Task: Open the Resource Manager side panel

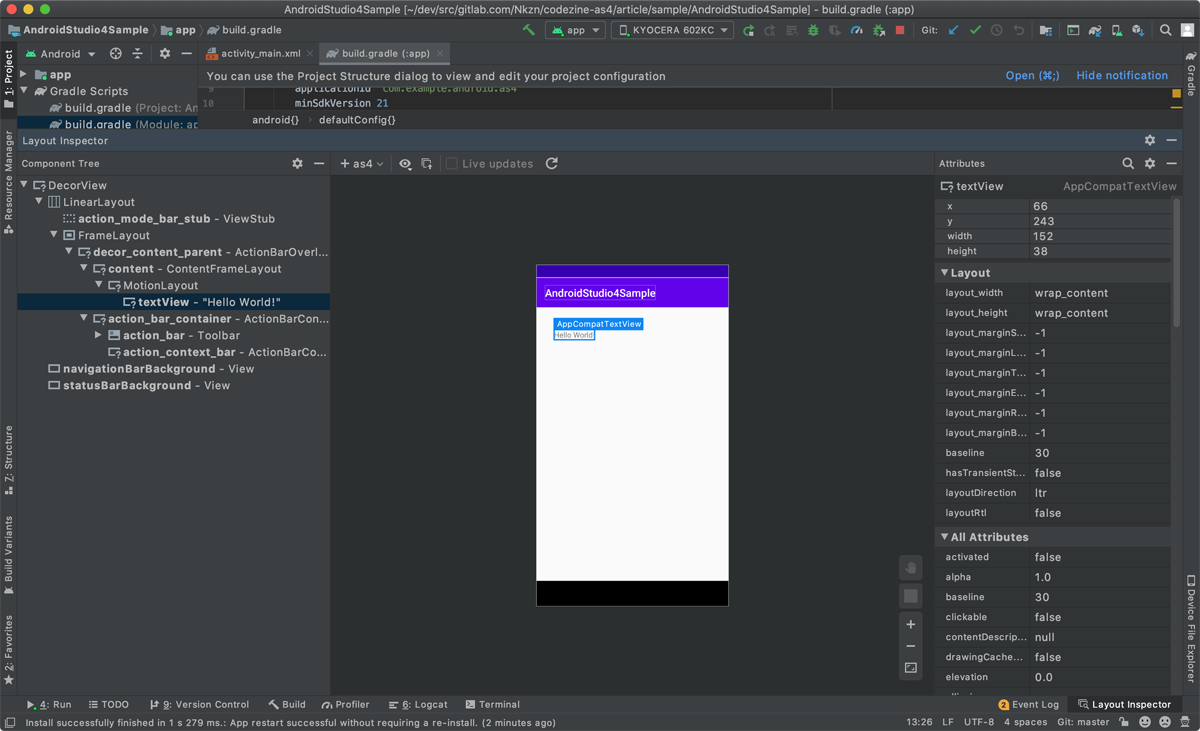Action: [9, 182]
